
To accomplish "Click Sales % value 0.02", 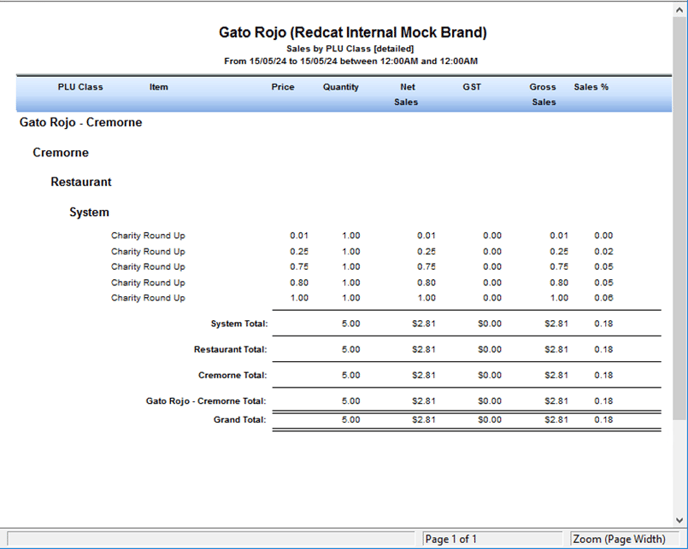I will point(604,251).
